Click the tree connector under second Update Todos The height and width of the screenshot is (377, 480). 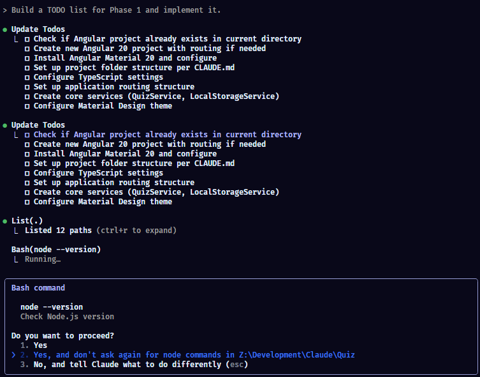(16, 135)
